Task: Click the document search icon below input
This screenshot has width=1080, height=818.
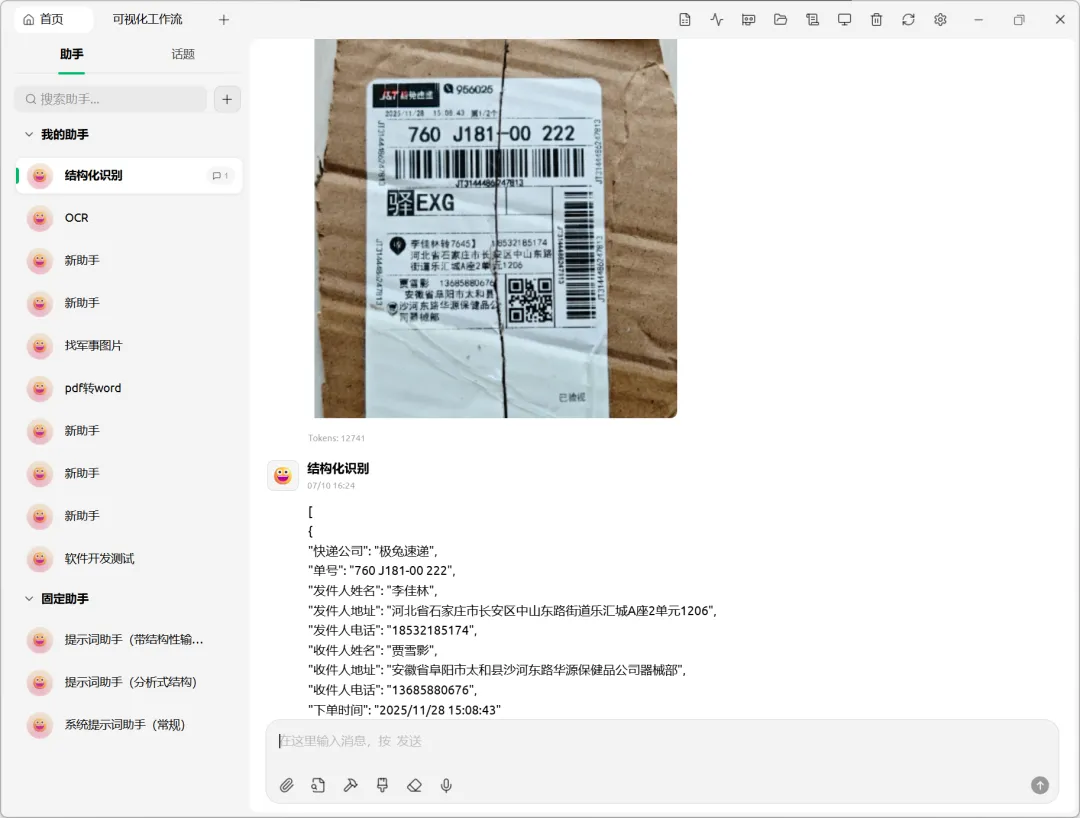Action: pos(318,785)
